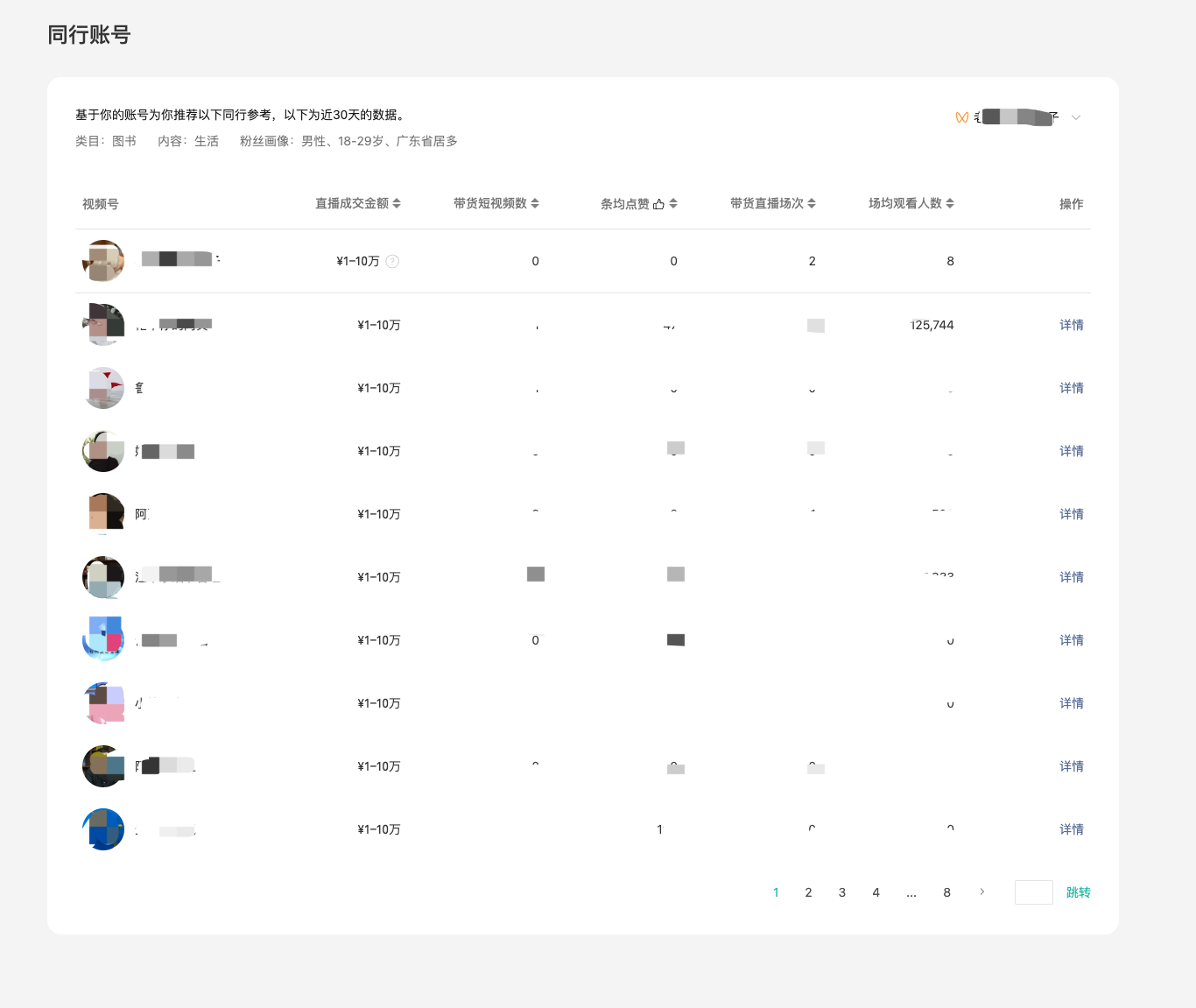The height and width of the screenshot is (1008, 1196).
Task: Click the orange account logo icon
Action: tap(961, 117)
